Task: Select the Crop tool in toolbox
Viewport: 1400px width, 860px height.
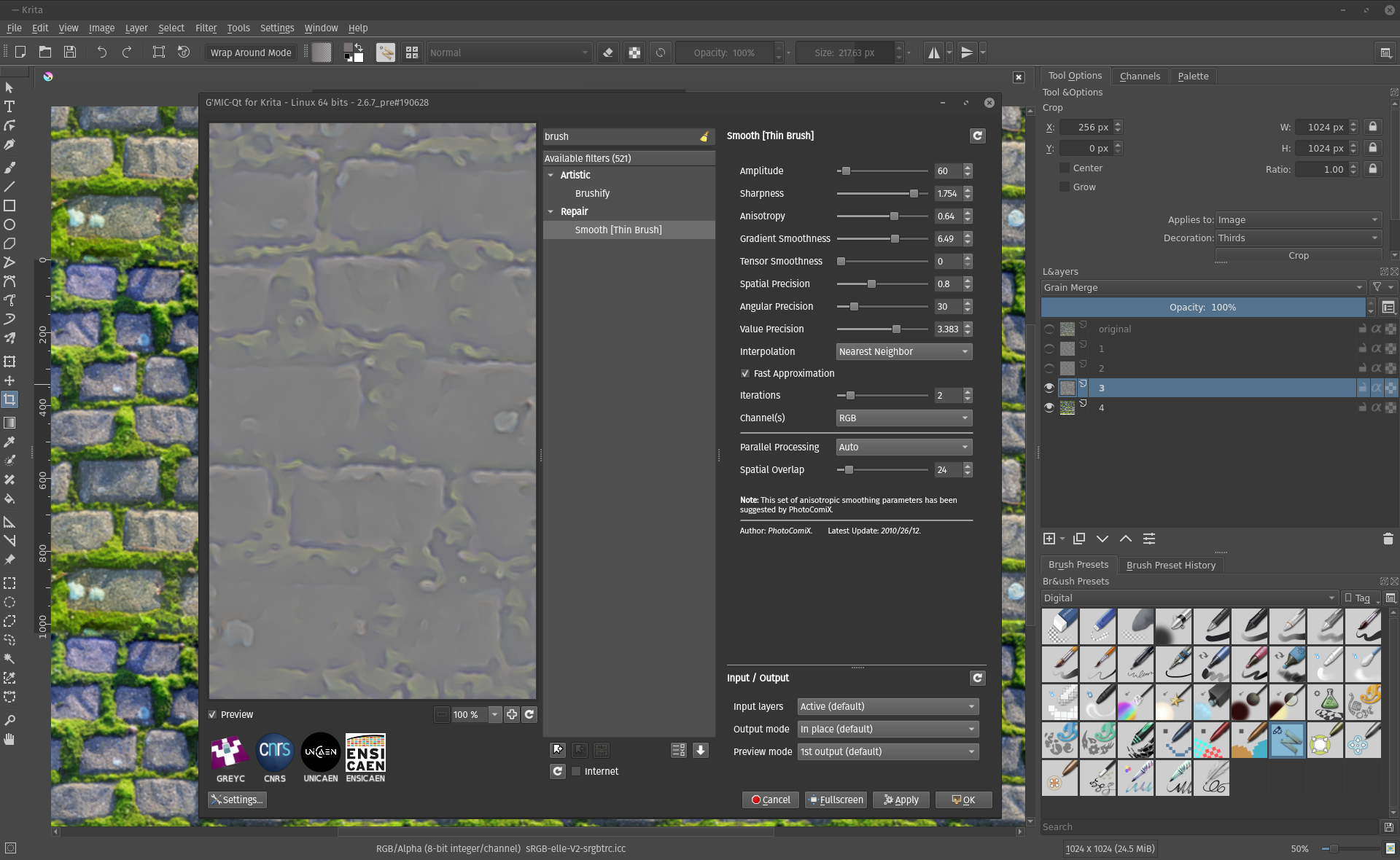Action: coord(9,399)
